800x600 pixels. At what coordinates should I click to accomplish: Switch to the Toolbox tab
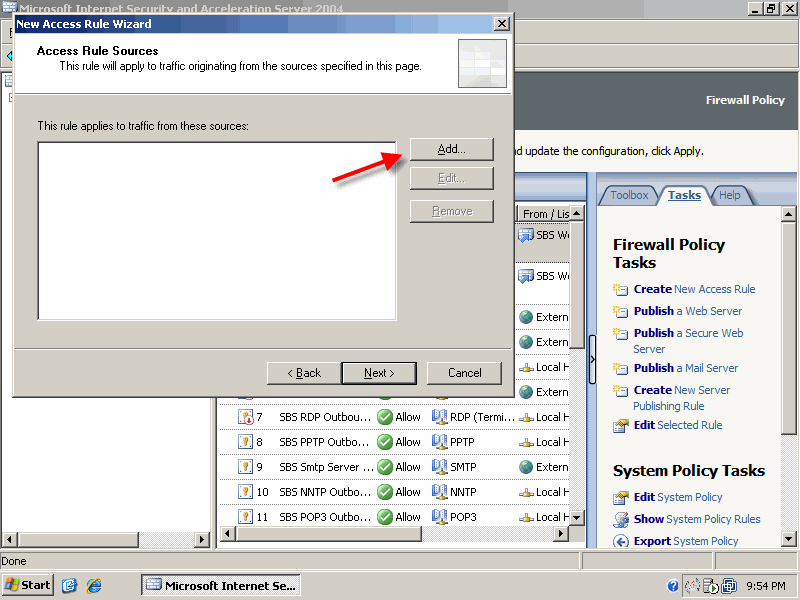[x=629, y=195]
